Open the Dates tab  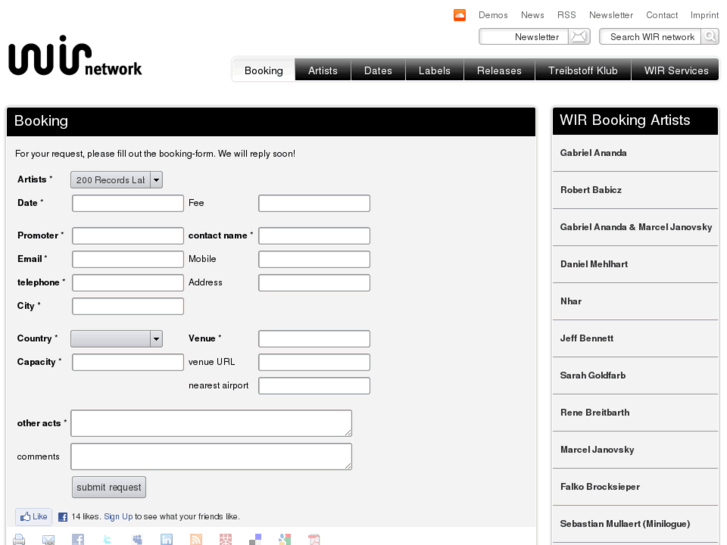[x=378, y=71]
